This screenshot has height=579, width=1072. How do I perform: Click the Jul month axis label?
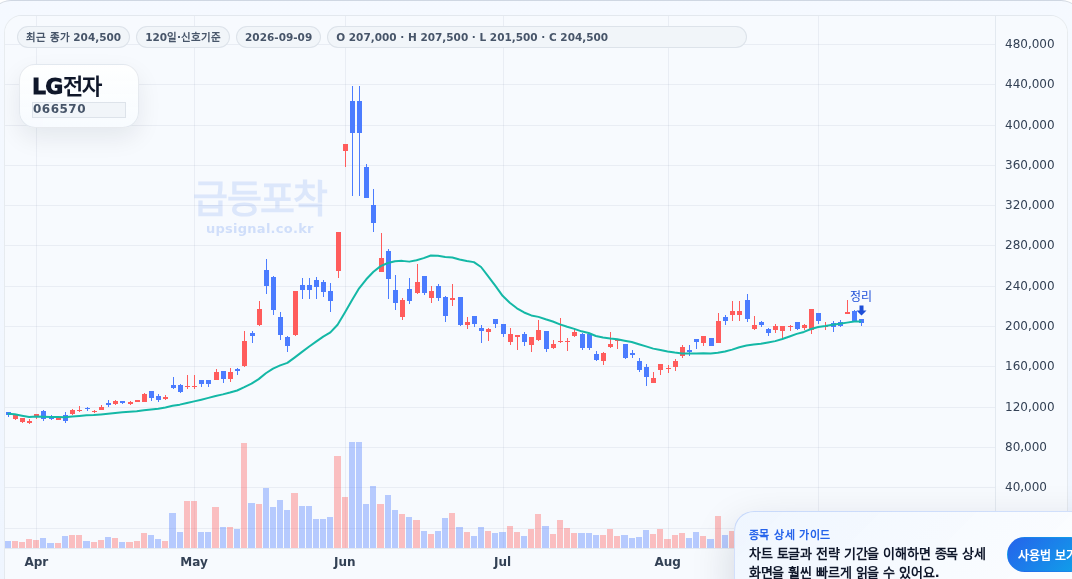click(x=502, y=562)
